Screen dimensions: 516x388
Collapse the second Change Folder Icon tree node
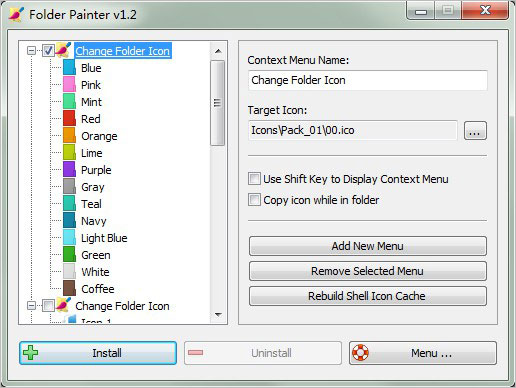pyautogui.click(x=31, y=306)
